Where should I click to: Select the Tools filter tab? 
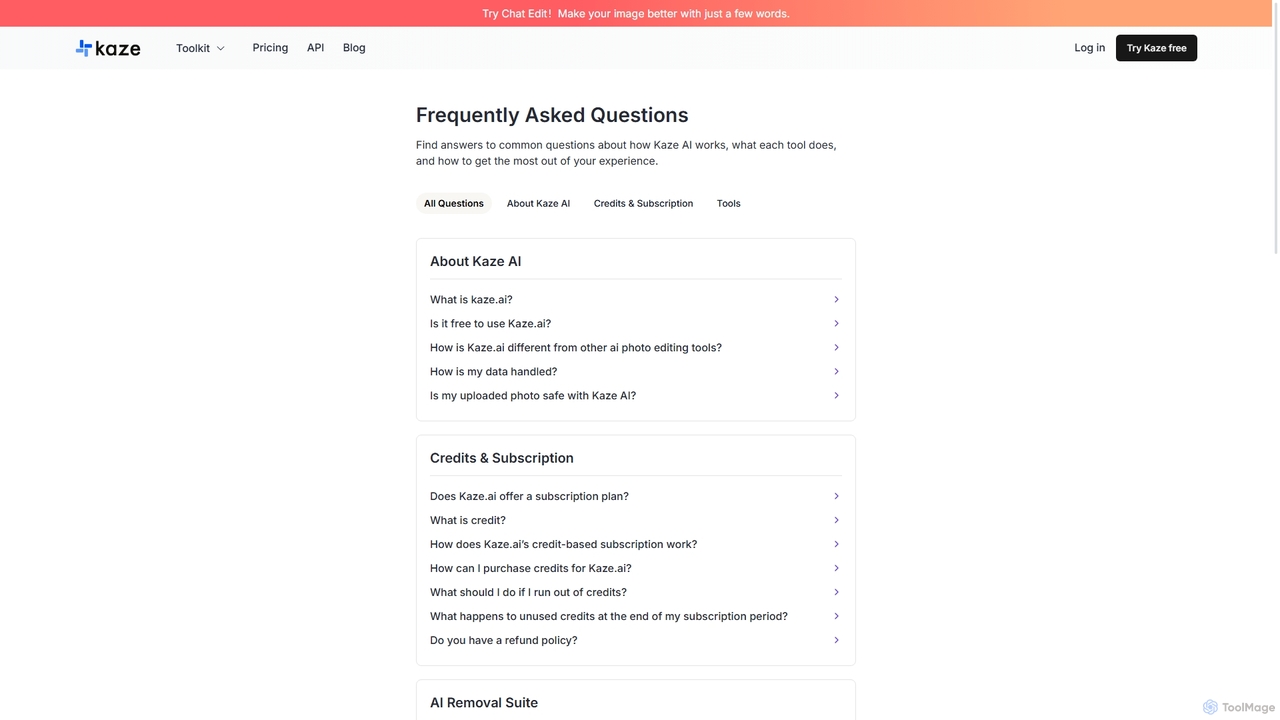(x=728, y=203)
